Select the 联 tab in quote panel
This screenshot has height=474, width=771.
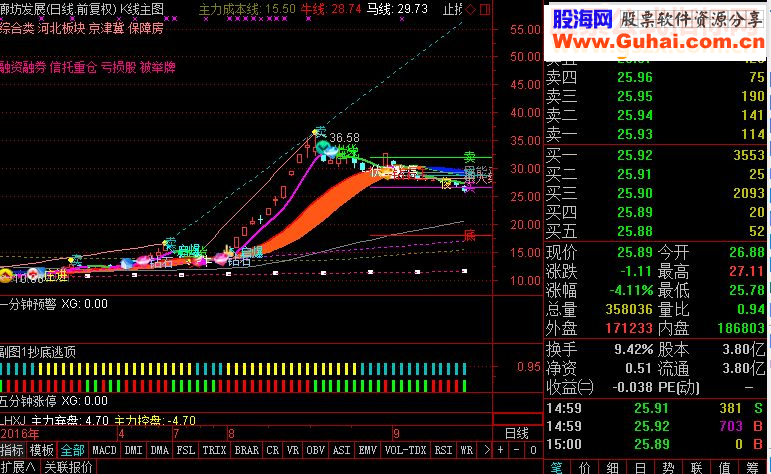point(696,468)
